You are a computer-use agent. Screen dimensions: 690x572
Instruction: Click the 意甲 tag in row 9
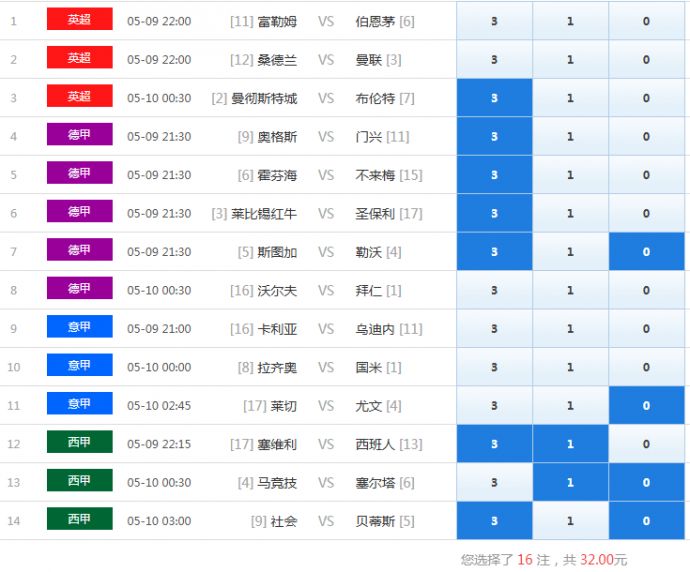(x=80, y=326)
